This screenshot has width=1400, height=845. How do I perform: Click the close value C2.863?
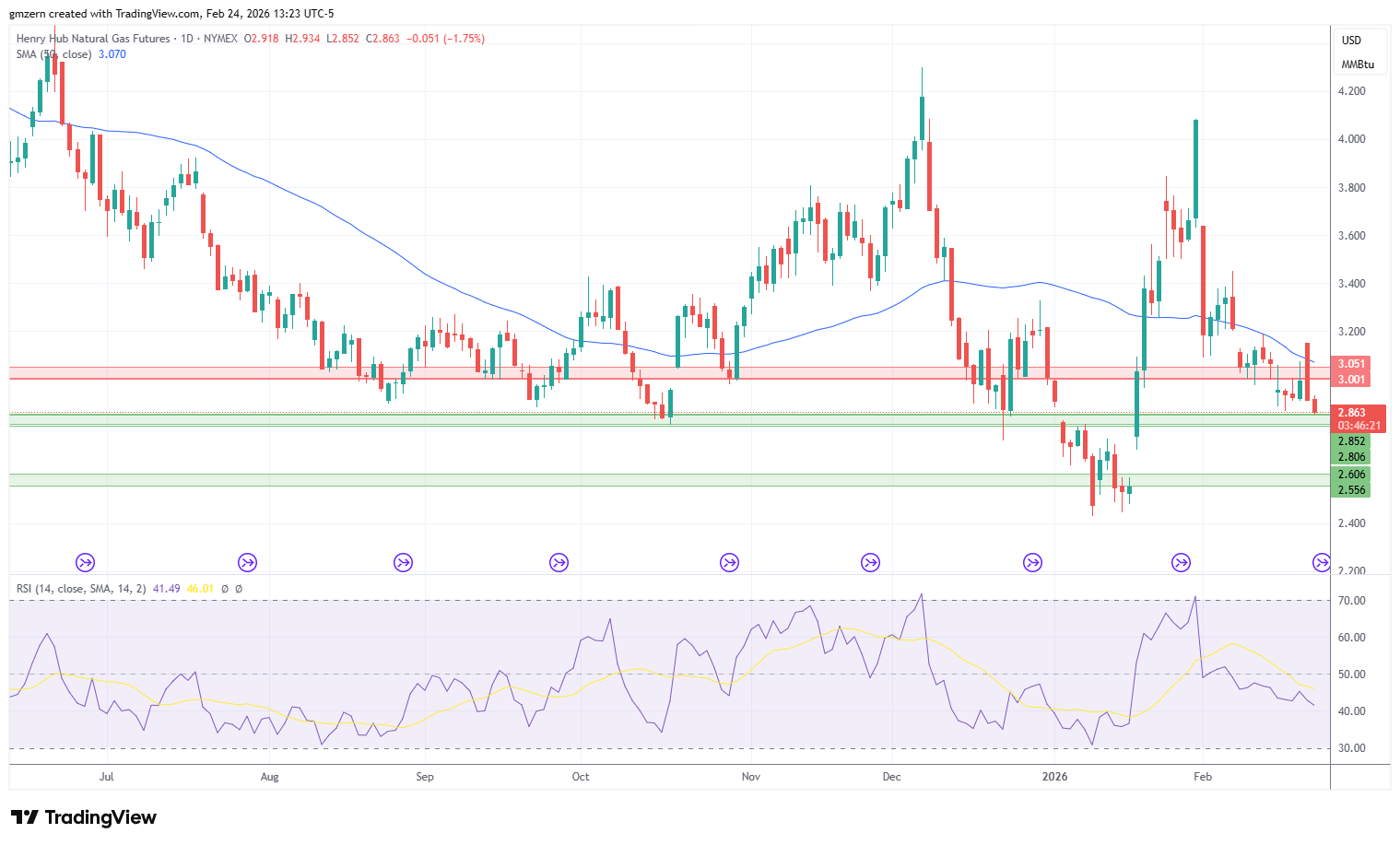(382, 39)
